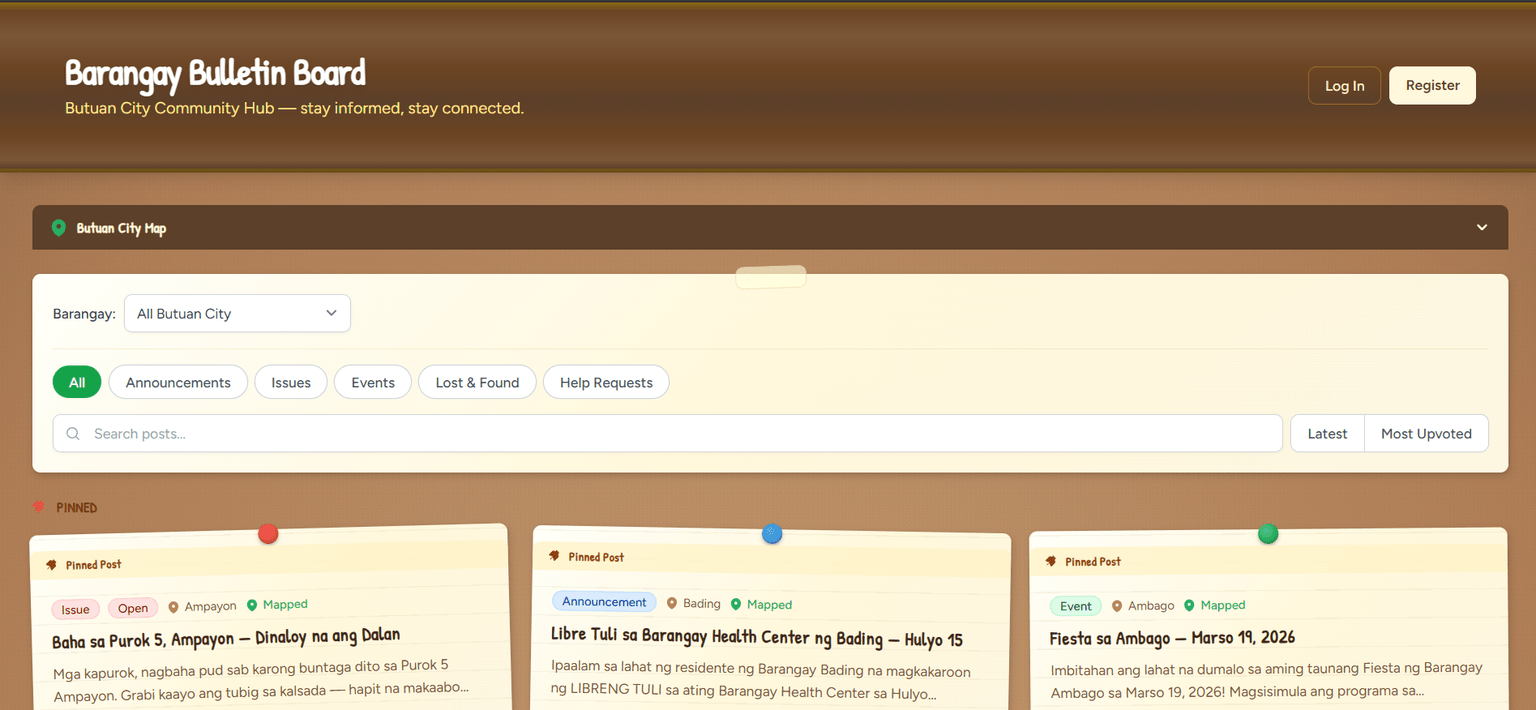Screen dimensions: 1536x710
Task: Open the Barangay Bulletin Board home title
Action: [215, 73]
